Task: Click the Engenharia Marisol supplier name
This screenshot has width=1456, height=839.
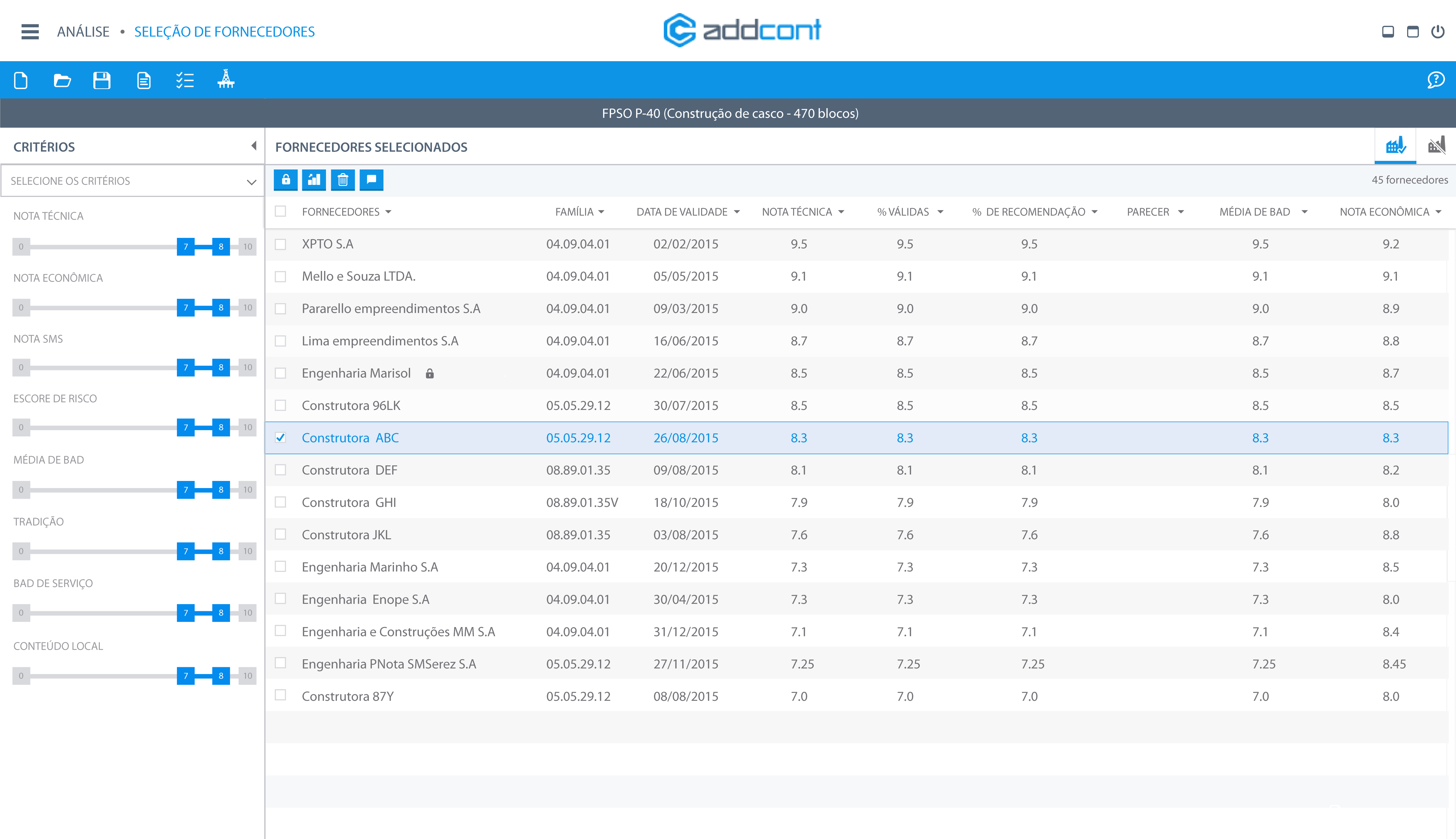Action: click(356, 373)
